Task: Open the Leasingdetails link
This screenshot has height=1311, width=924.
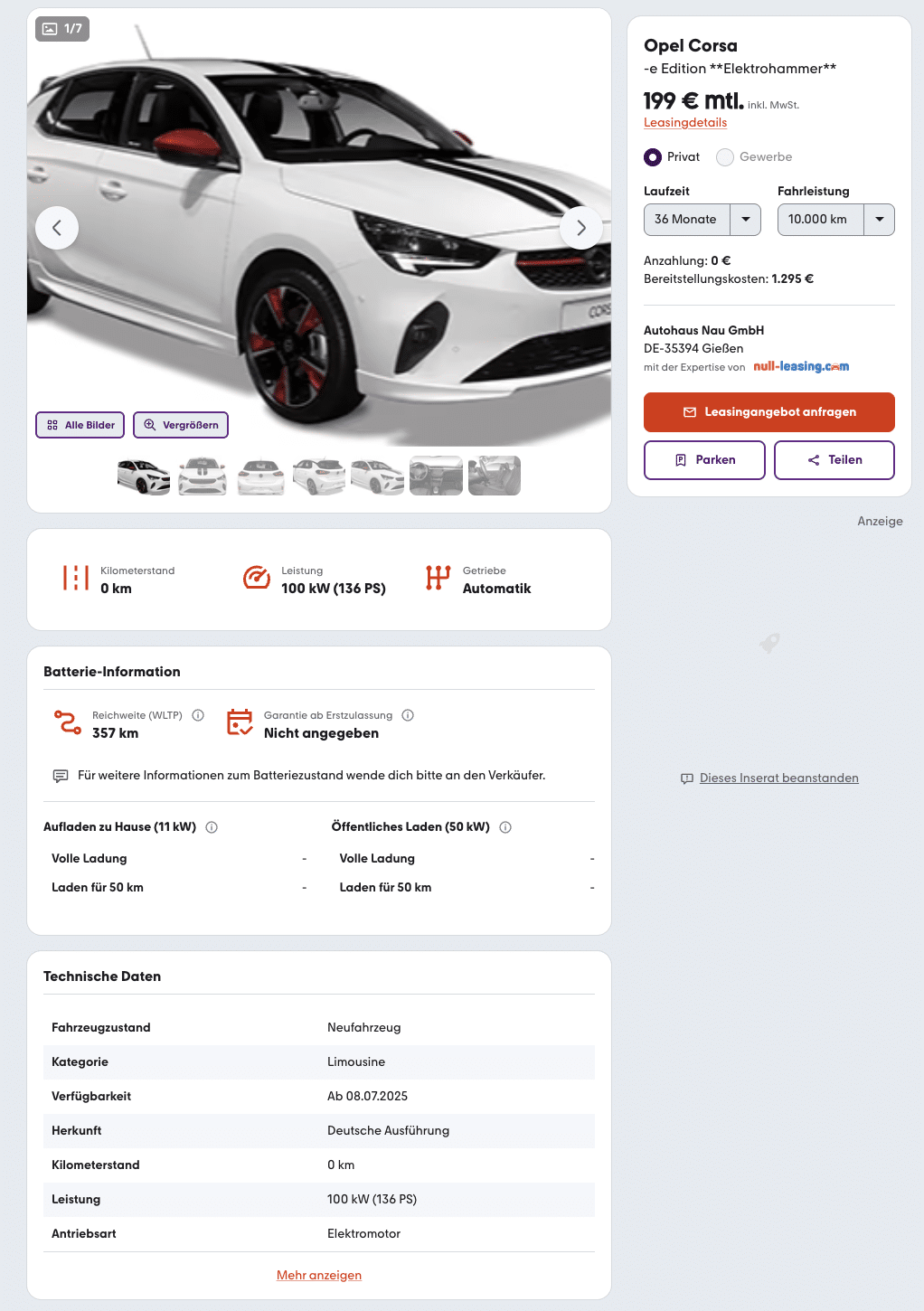Action: click(685, 123)
